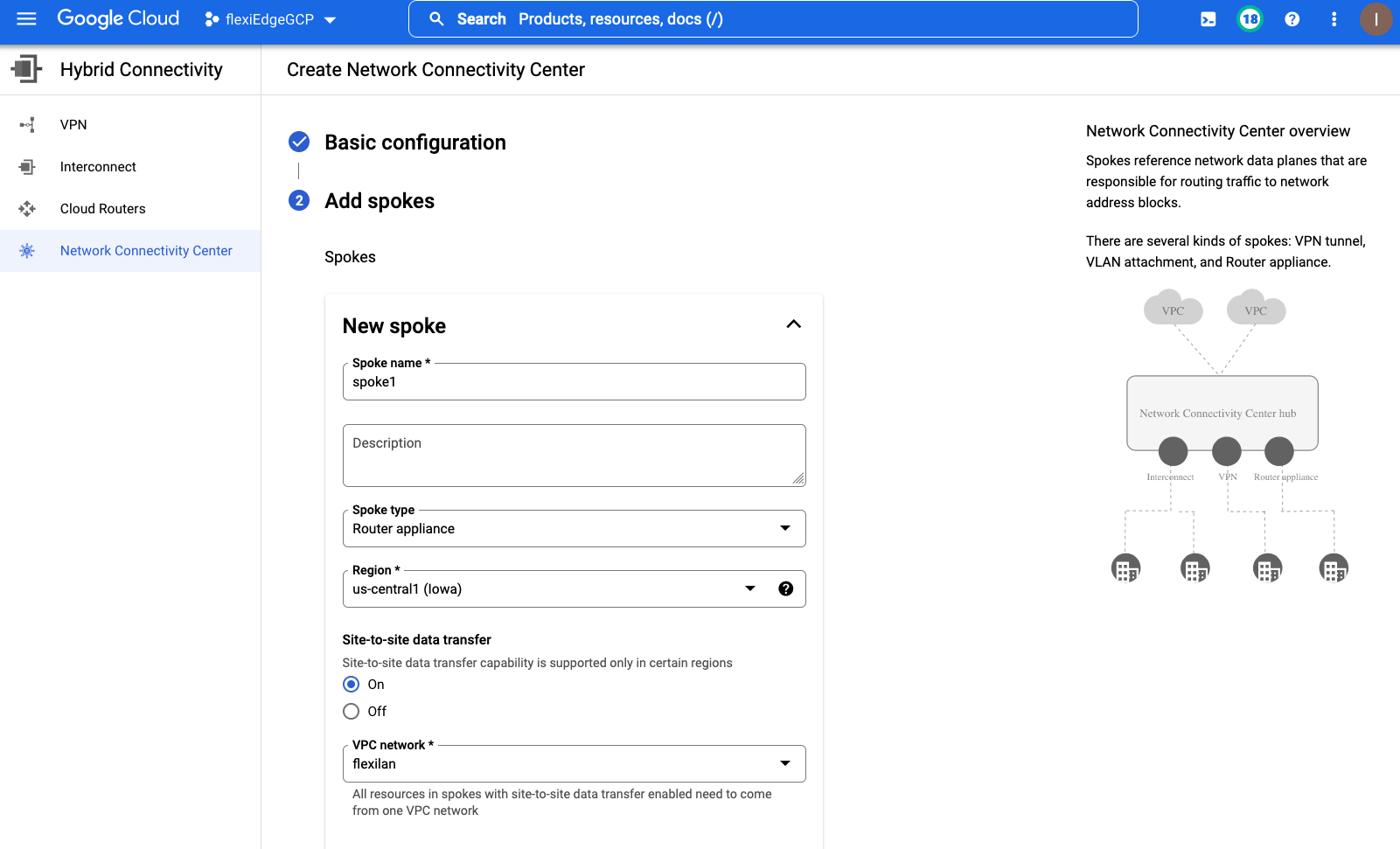
Task: Focus the Products, resources, docs search box
Action: click(x=773, y=19)
